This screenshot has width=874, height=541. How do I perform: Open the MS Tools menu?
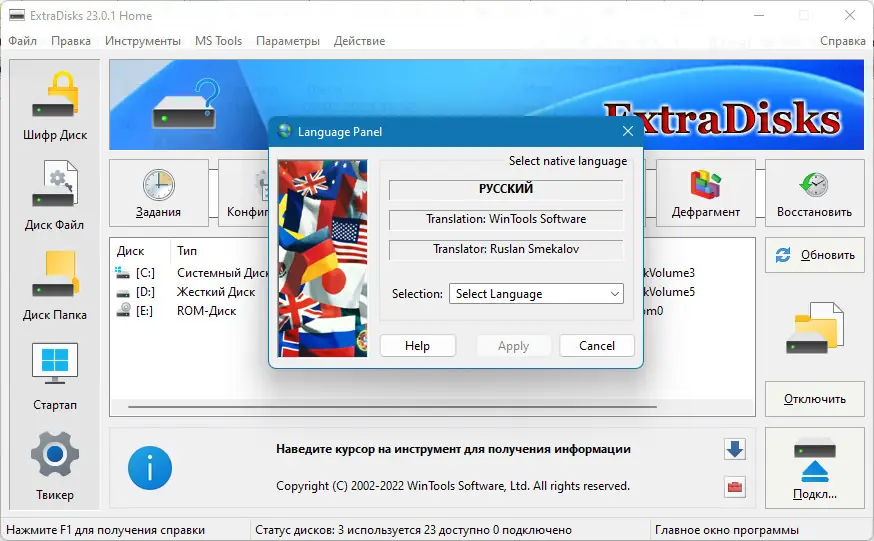click(x=218, y=41)
